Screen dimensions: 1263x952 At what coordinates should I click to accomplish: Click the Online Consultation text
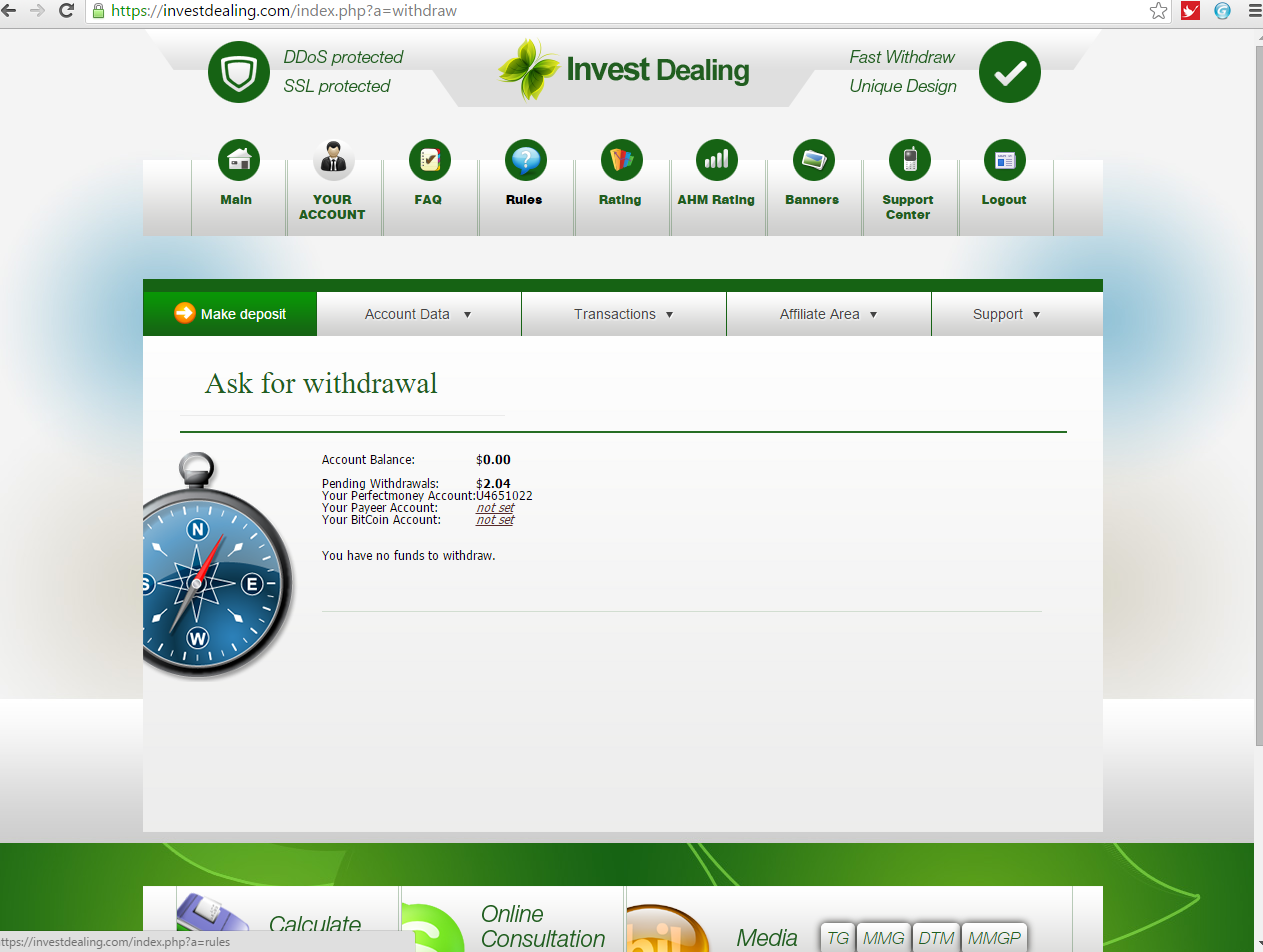point(543,927)
